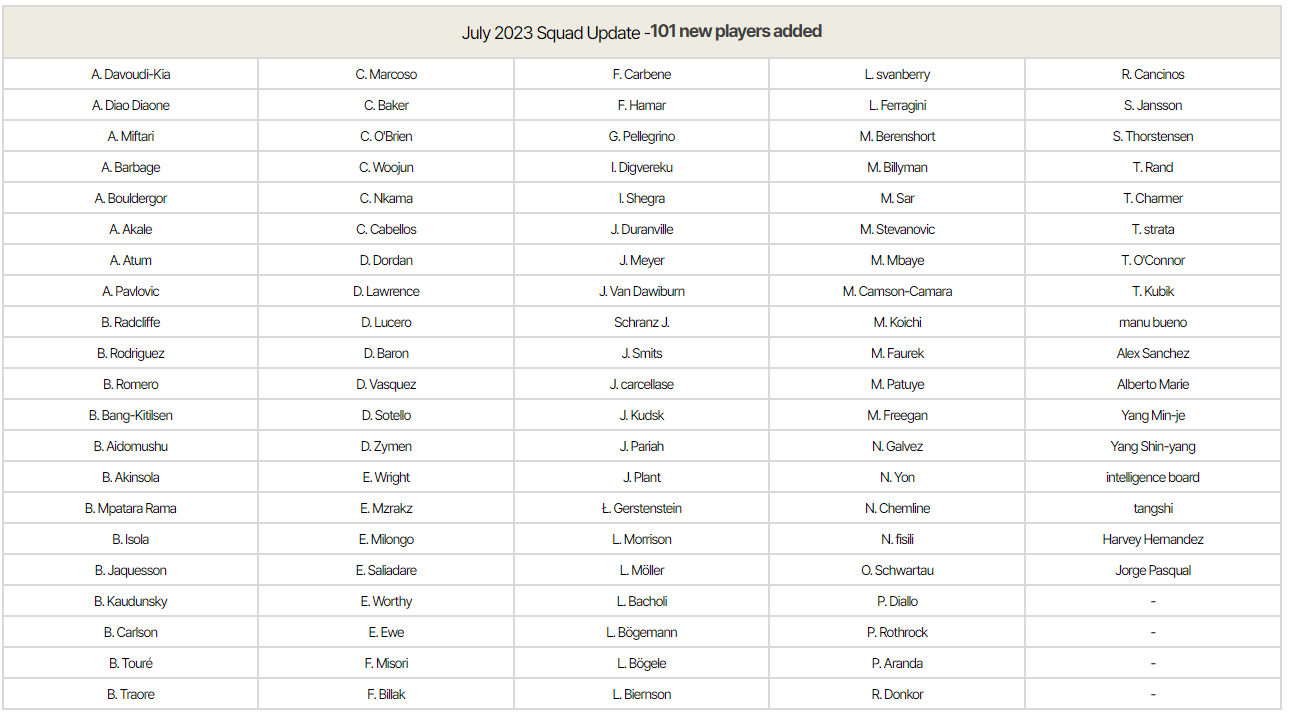The image size is (1289, 715).
Task: Select R. Cancinos player name
Action: [1153, 75]
